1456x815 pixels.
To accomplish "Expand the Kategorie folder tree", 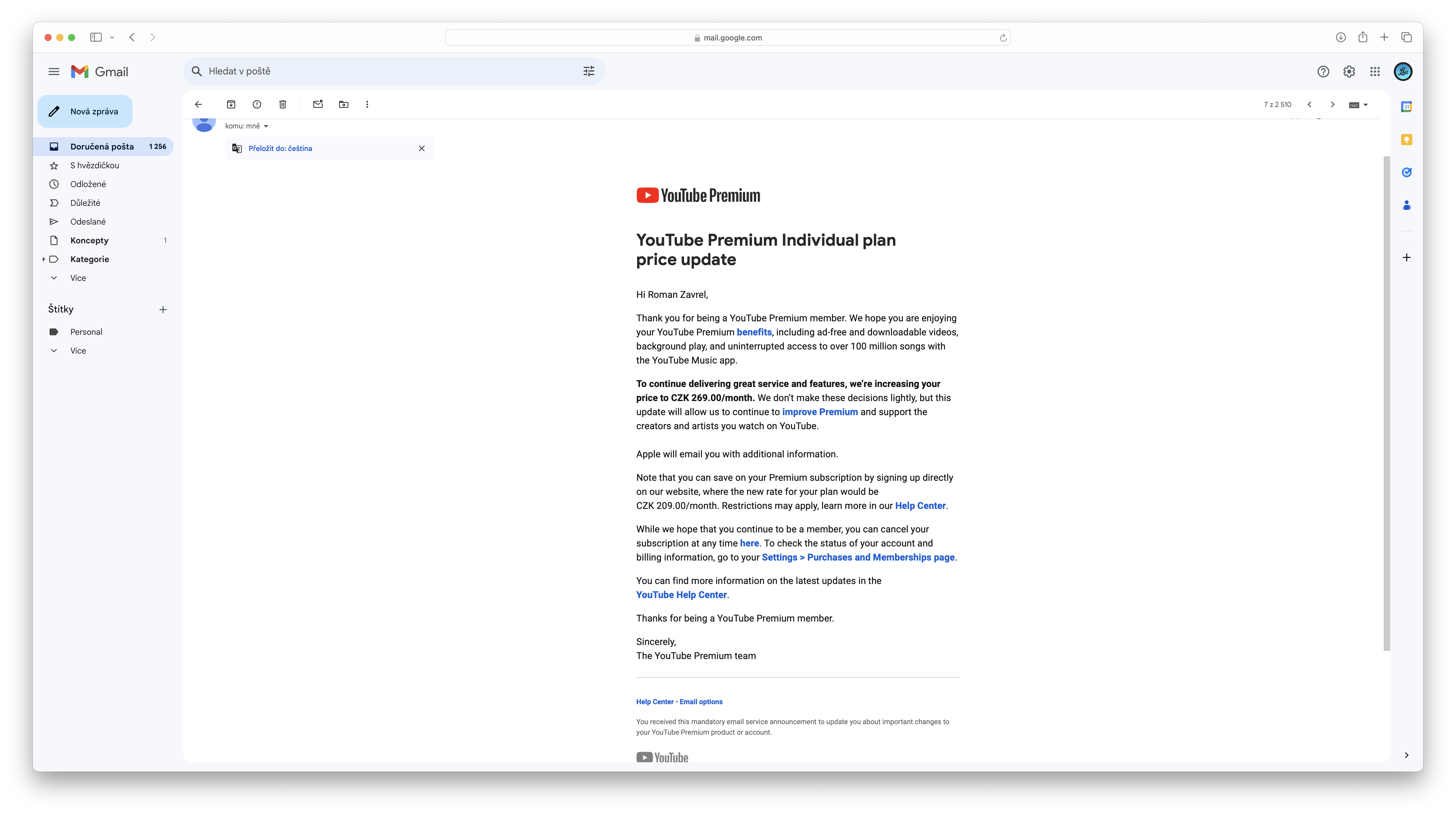I will (x=43, y=259).
